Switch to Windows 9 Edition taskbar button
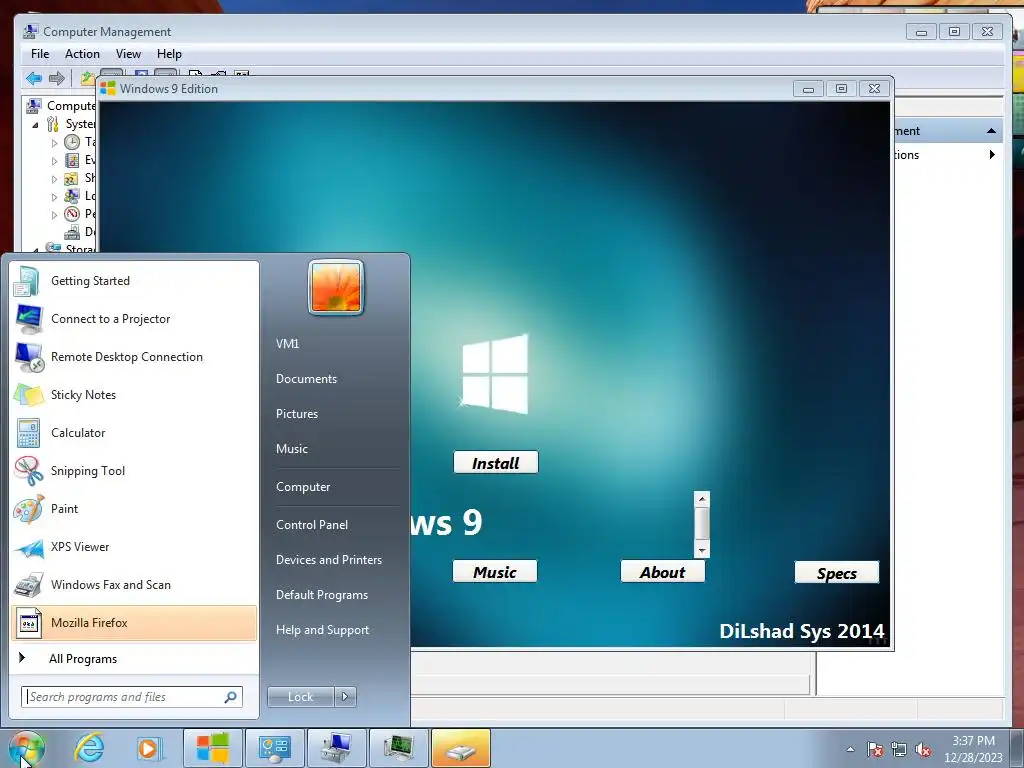The width and height of the screenshot is (1024, 768). tap(212, 748)
